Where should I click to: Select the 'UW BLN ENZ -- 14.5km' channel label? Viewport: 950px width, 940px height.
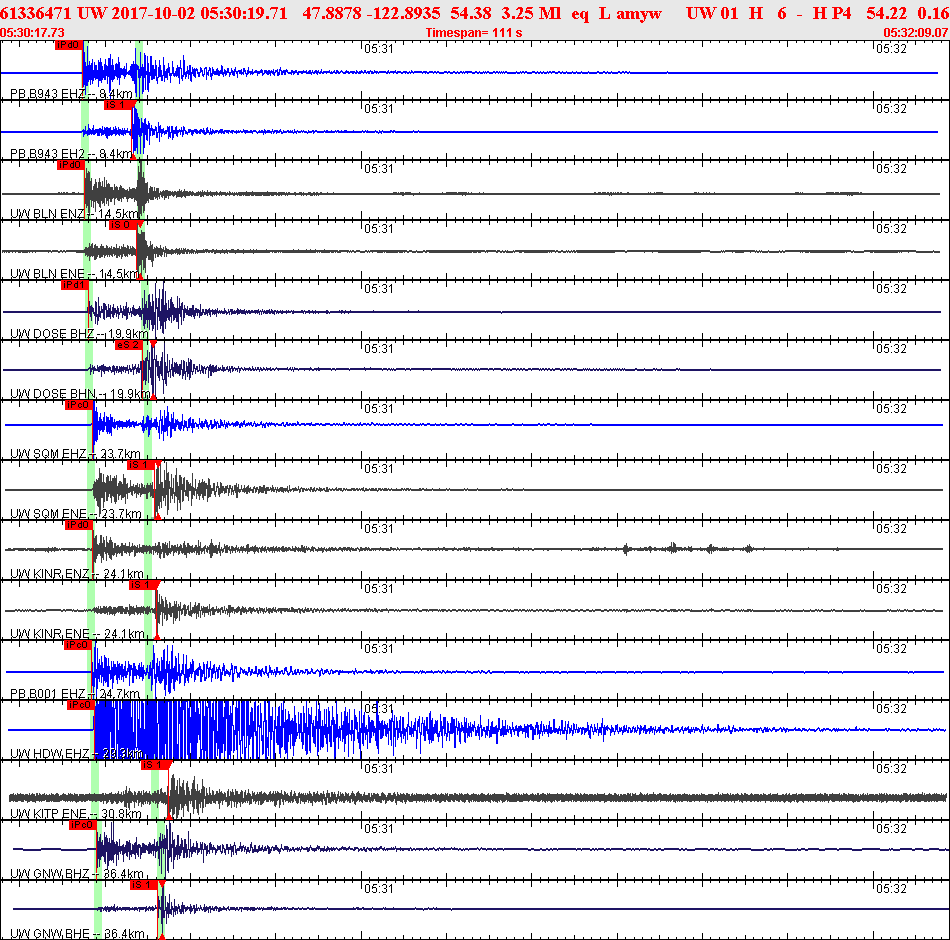(75, 214)
